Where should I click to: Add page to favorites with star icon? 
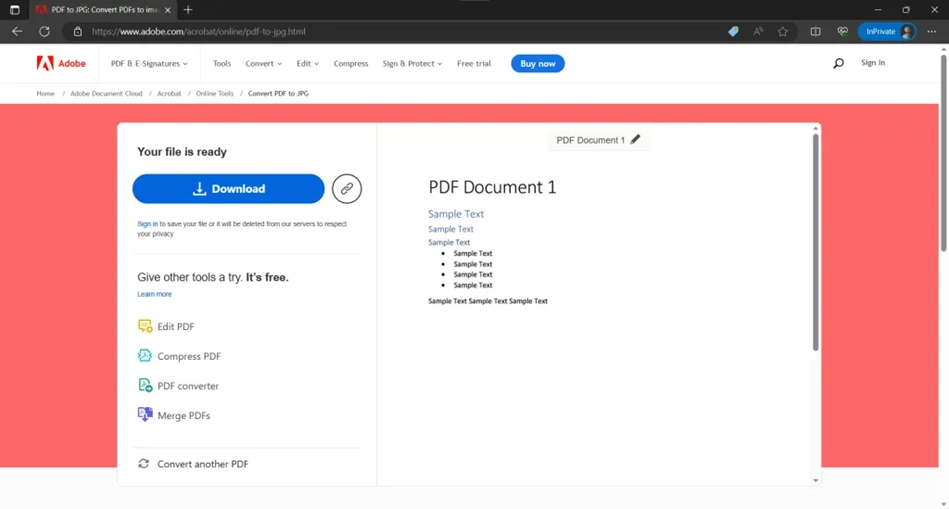tap(783, 31)
